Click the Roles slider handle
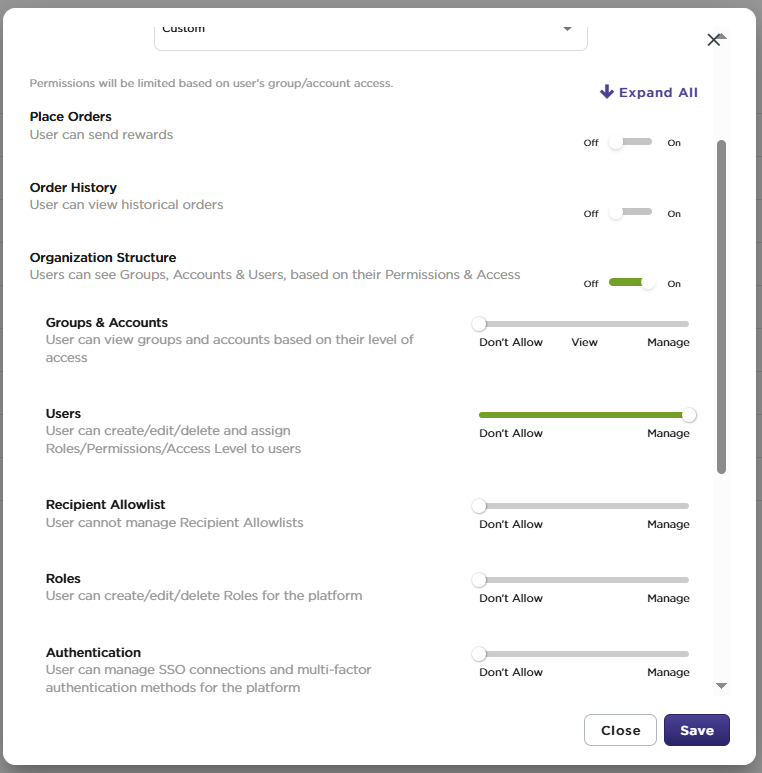This screenshot has width=762, height=773. pos(479,580)
